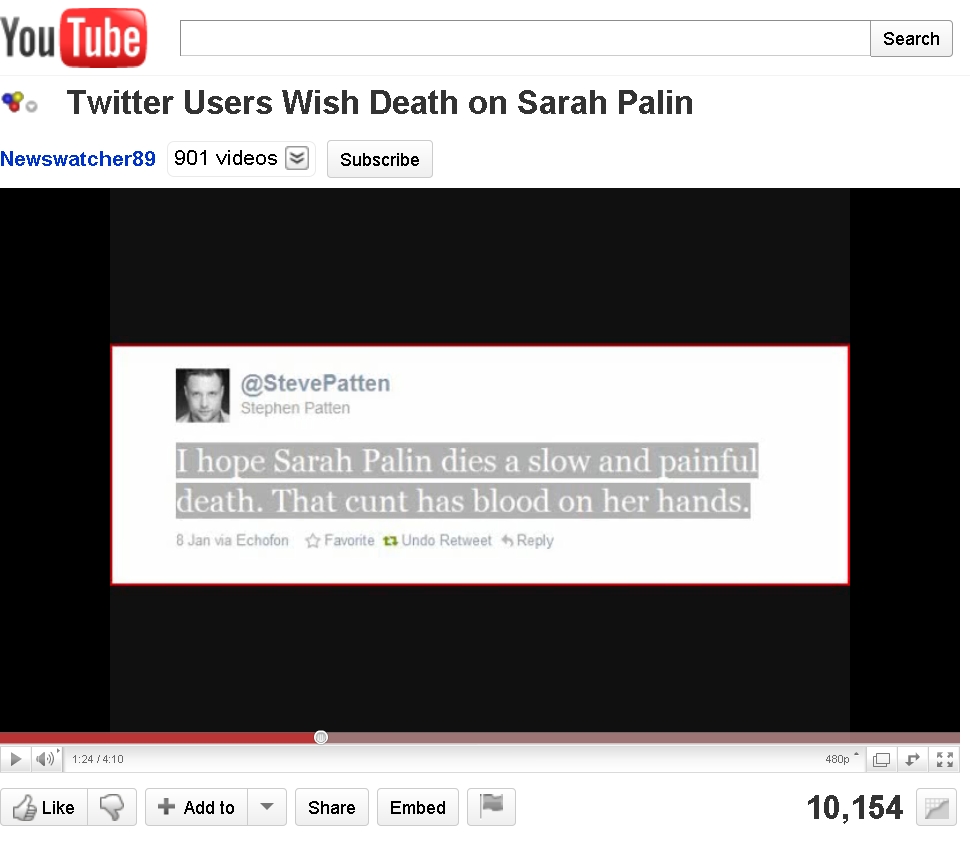
Task: Click the 10,154 view count
Action: 855,807
